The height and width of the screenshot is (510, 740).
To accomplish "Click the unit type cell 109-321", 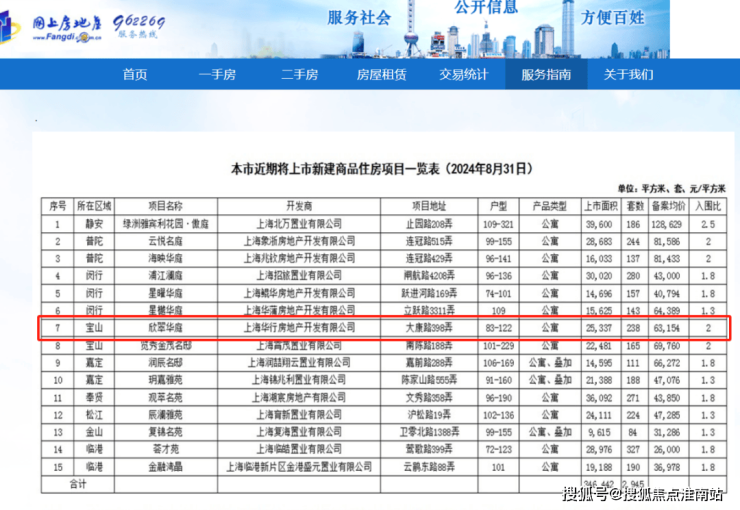I will [498, 225].
